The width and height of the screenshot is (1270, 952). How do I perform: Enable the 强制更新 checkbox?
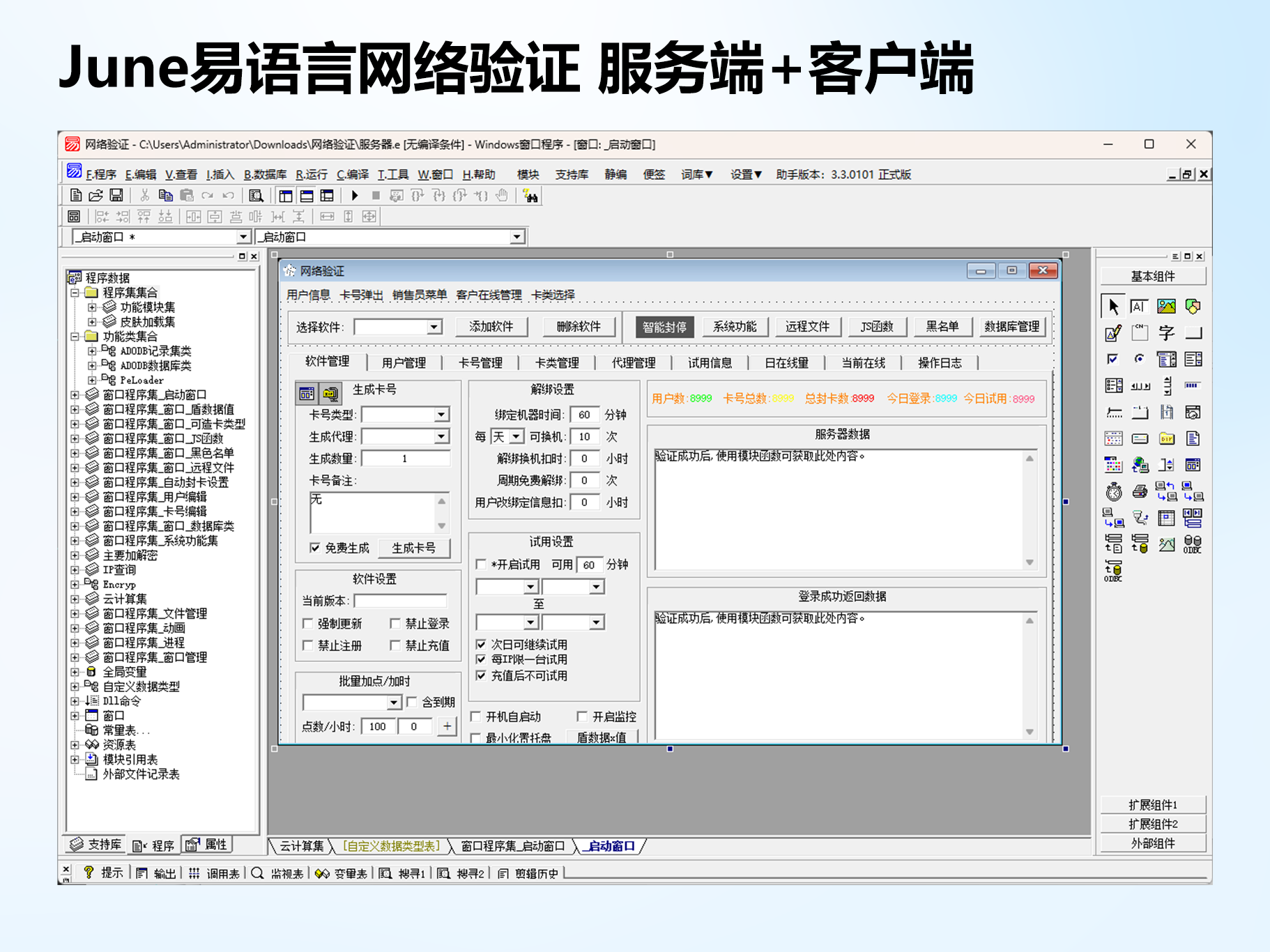(308, 623)
